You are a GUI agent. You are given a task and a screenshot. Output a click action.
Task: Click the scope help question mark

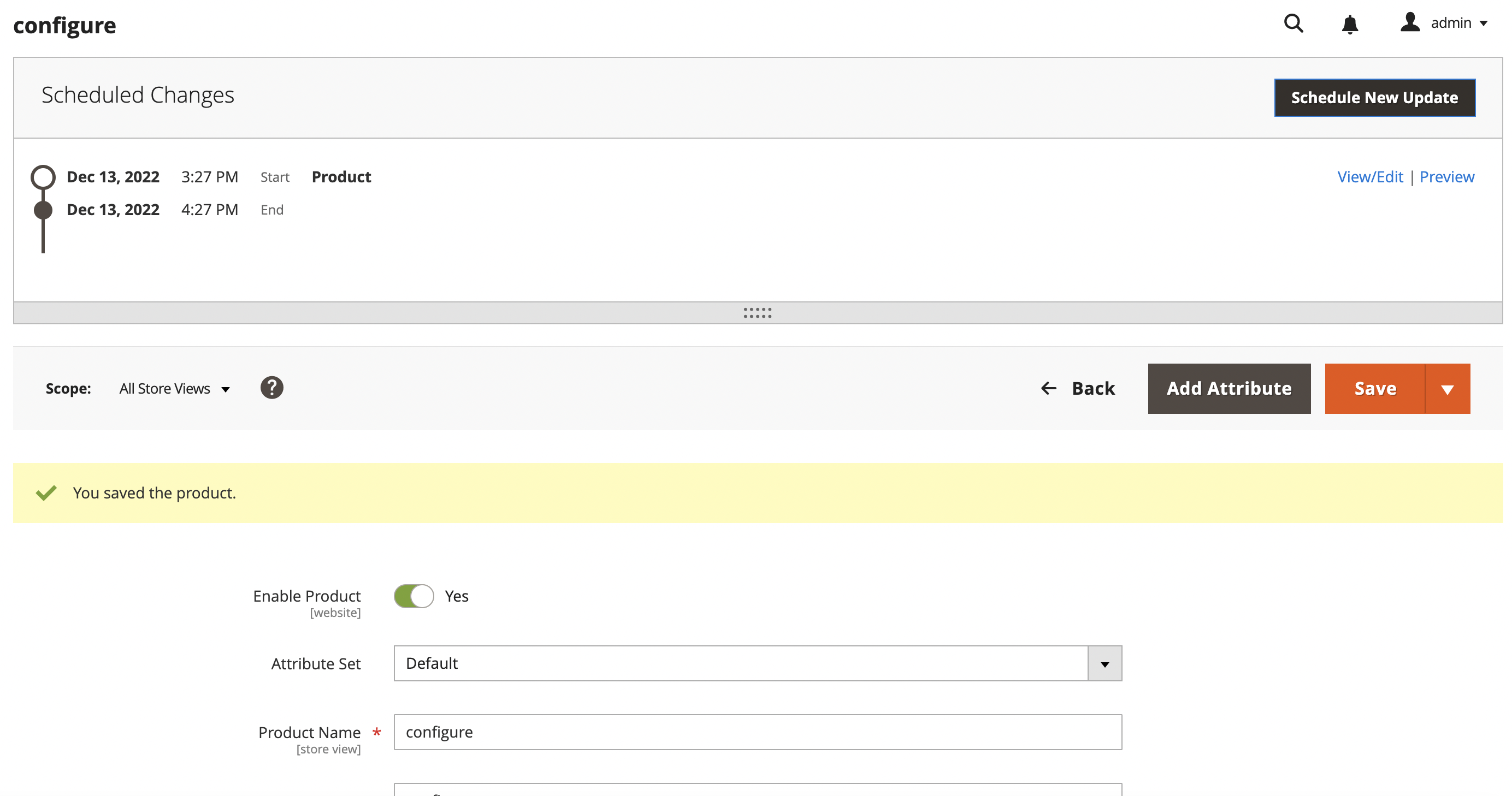click(x=272, y=388)
